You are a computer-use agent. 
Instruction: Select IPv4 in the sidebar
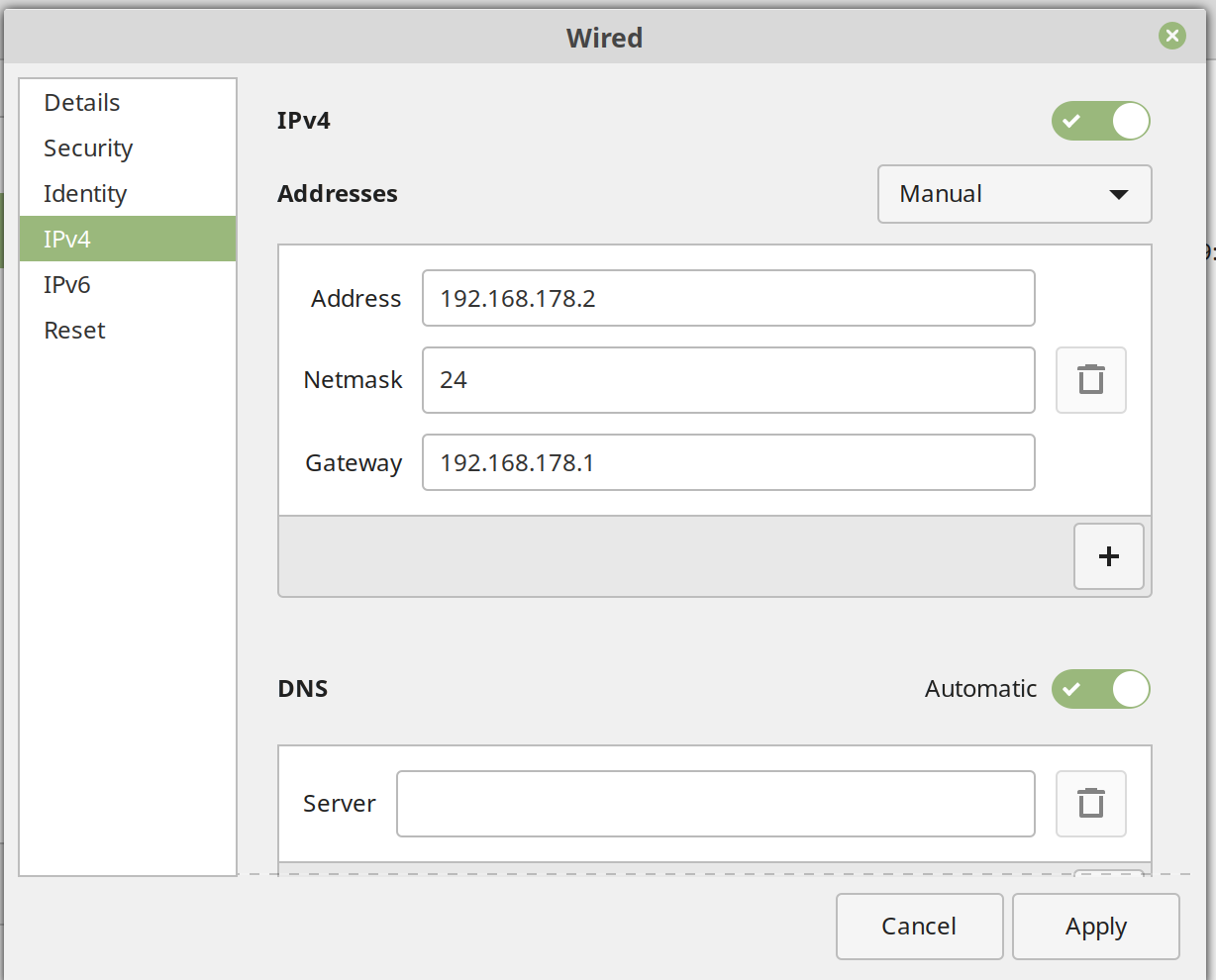[x=67, y=240]
